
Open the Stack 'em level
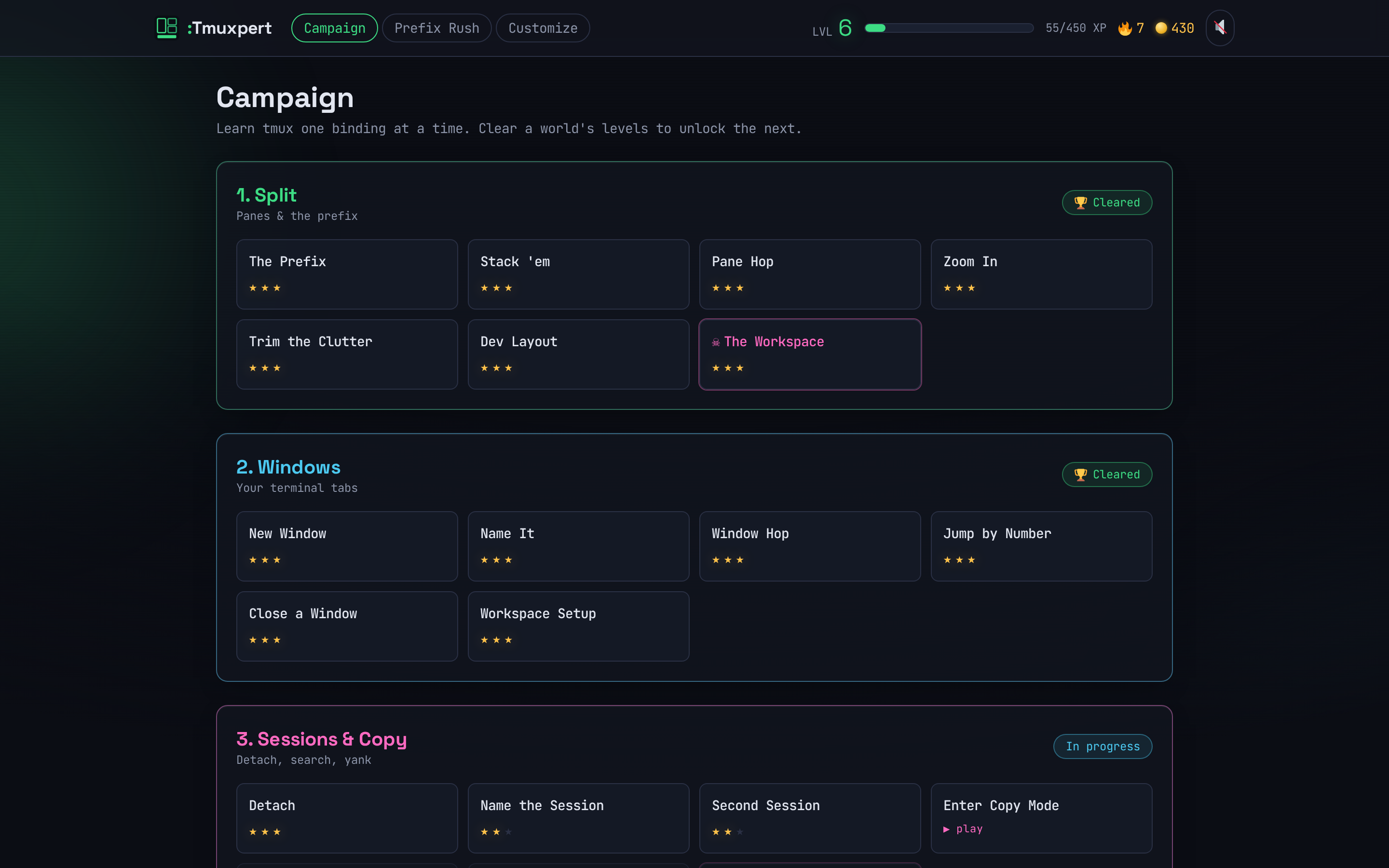tap(579, 274)
